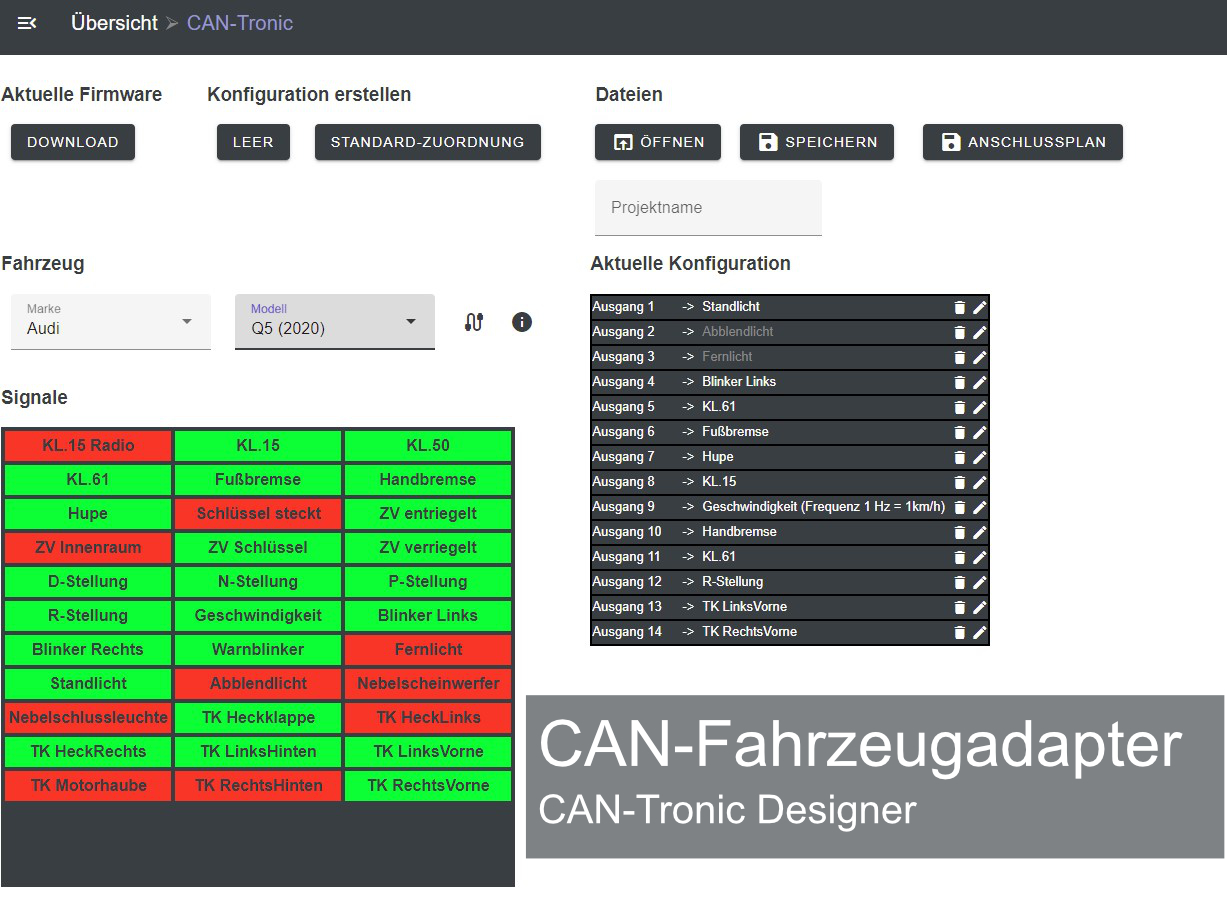Select the KL.15 Radio signal tile

[x=88, y=446]
